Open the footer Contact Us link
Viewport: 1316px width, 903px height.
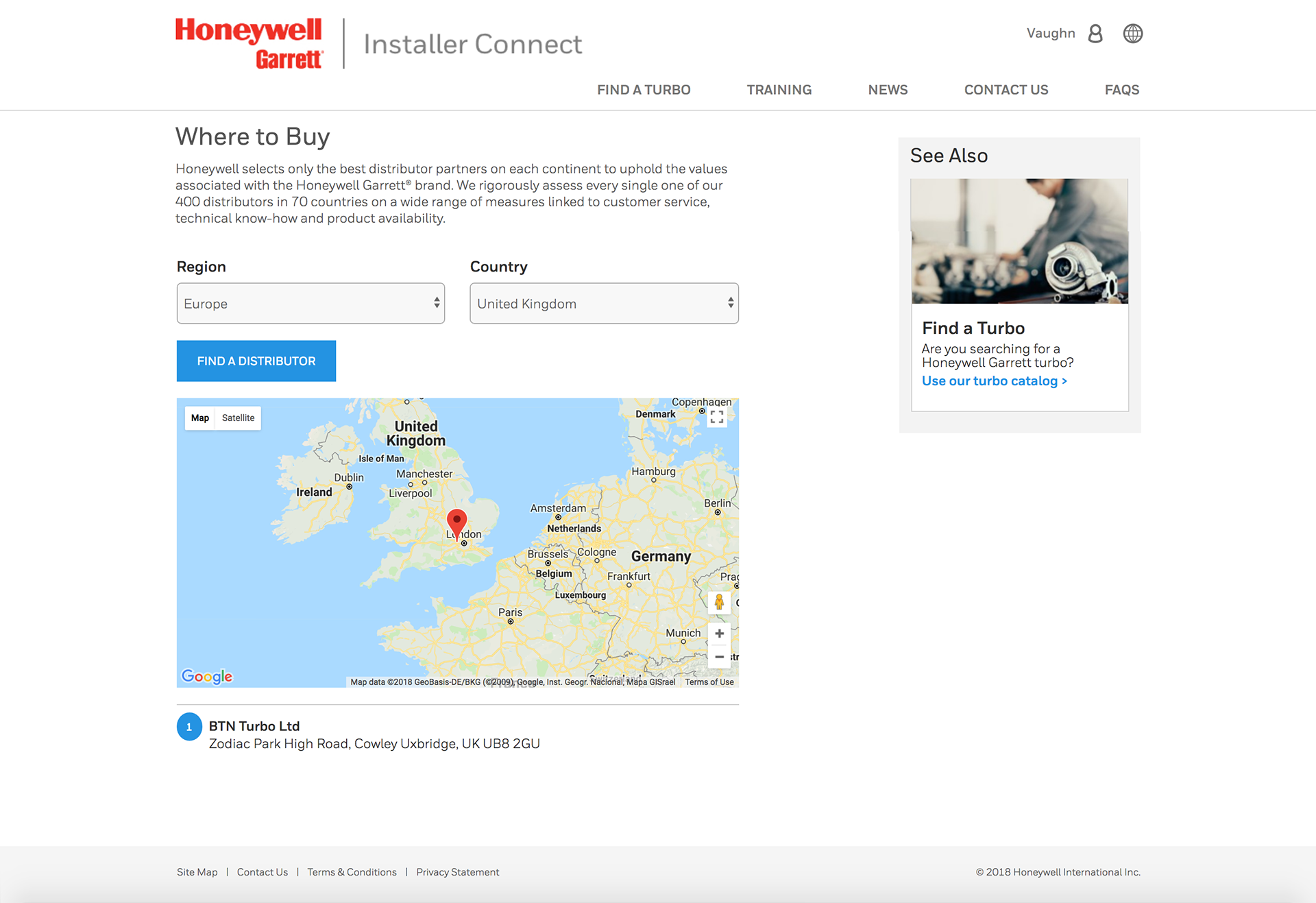pyautogui.click(x=263, y=872)
